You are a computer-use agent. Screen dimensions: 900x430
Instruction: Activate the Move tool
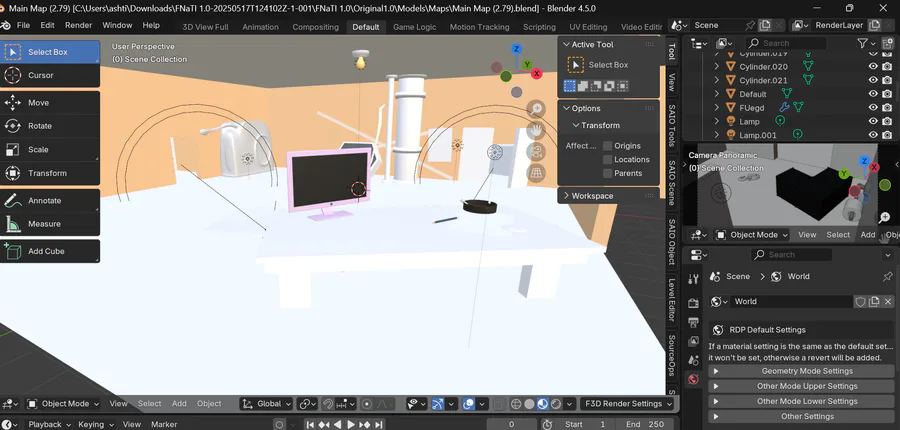(50, 103)
